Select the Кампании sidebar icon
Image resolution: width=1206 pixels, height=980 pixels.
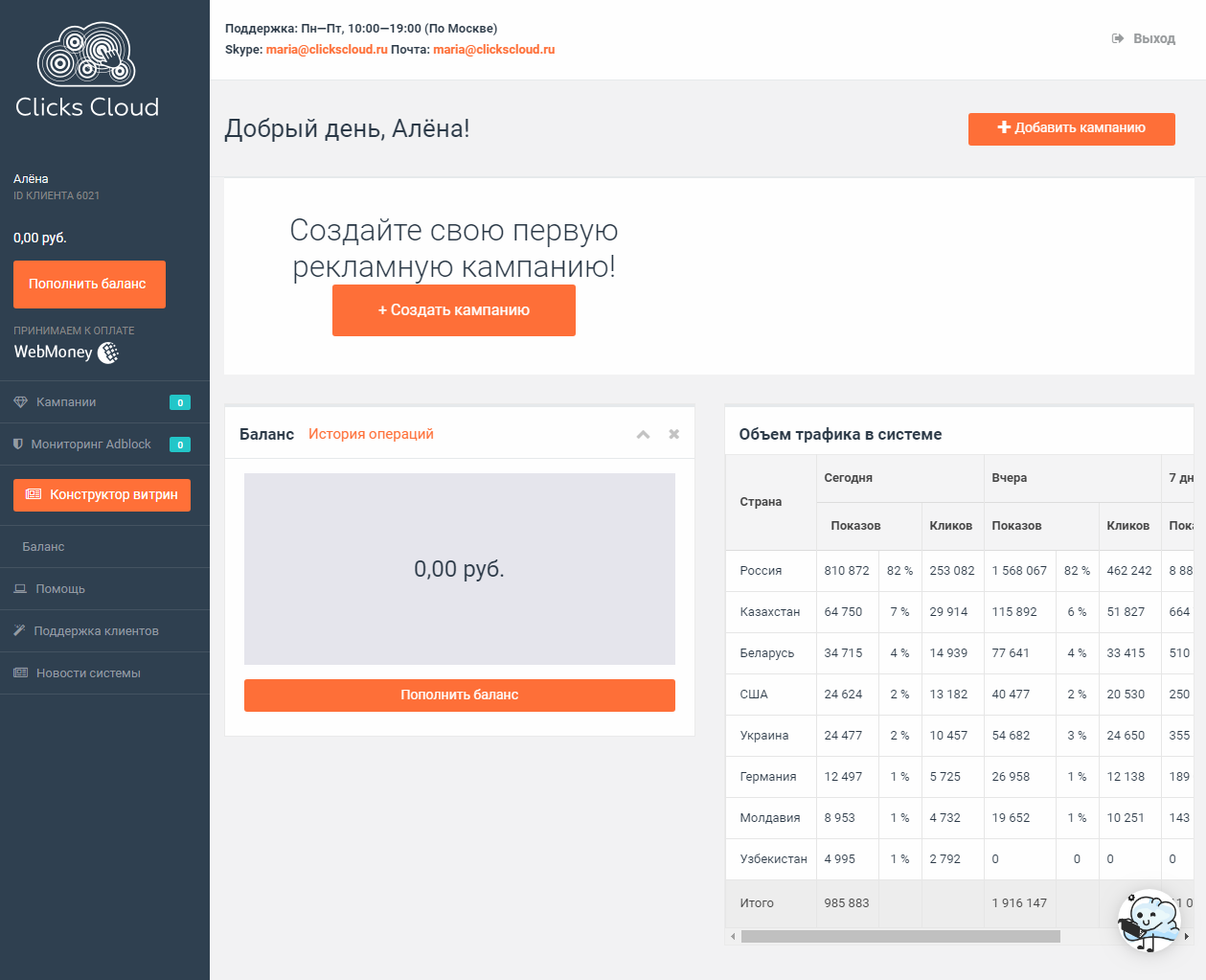click(21, 401)
